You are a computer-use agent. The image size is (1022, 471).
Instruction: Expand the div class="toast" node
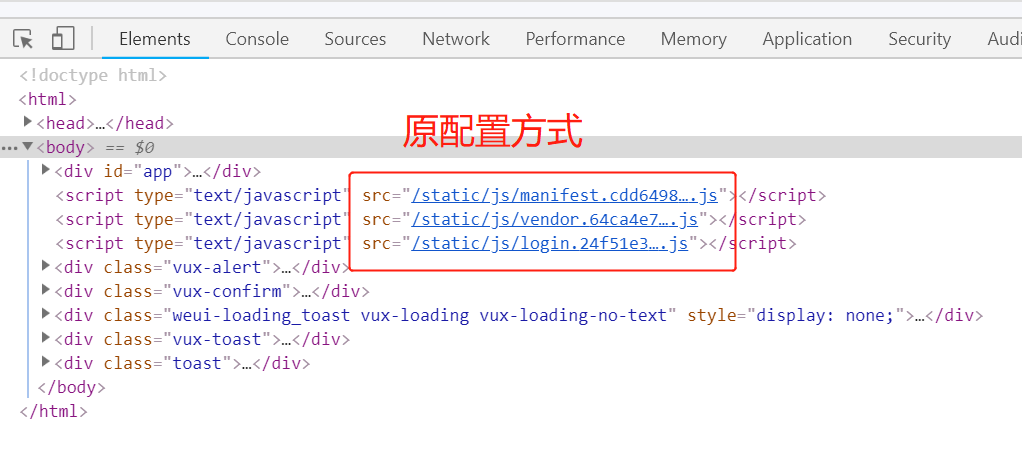[x=45, y=362]
